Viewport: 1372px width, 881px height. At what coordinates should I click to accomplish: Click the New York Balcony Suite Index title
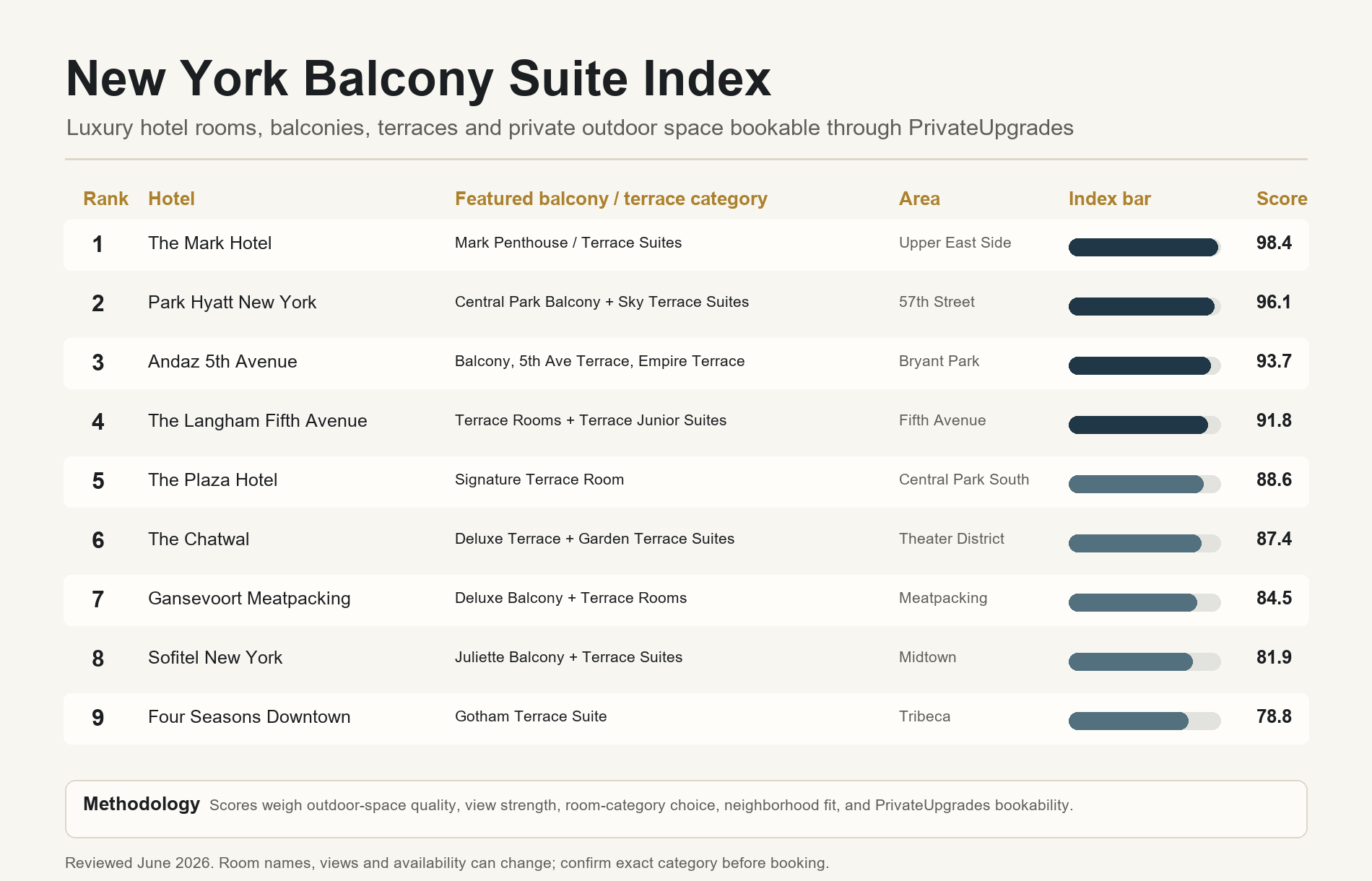pos(419,79)
